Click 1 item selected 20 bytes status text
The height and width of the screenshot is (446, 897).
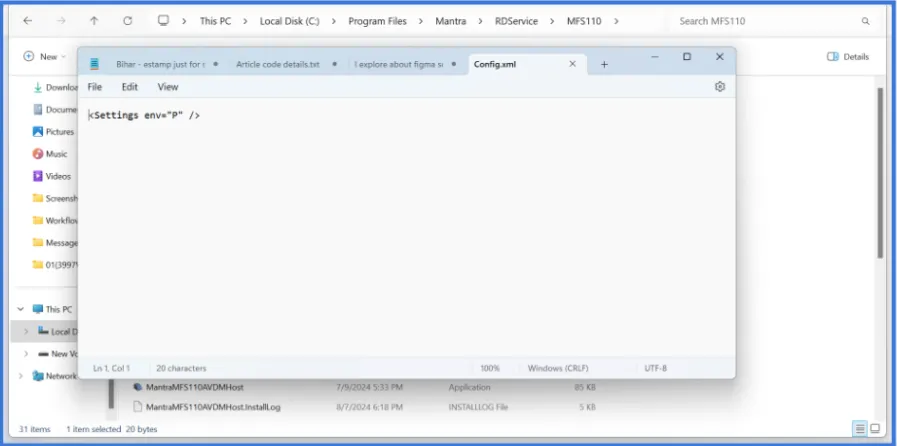112,429
